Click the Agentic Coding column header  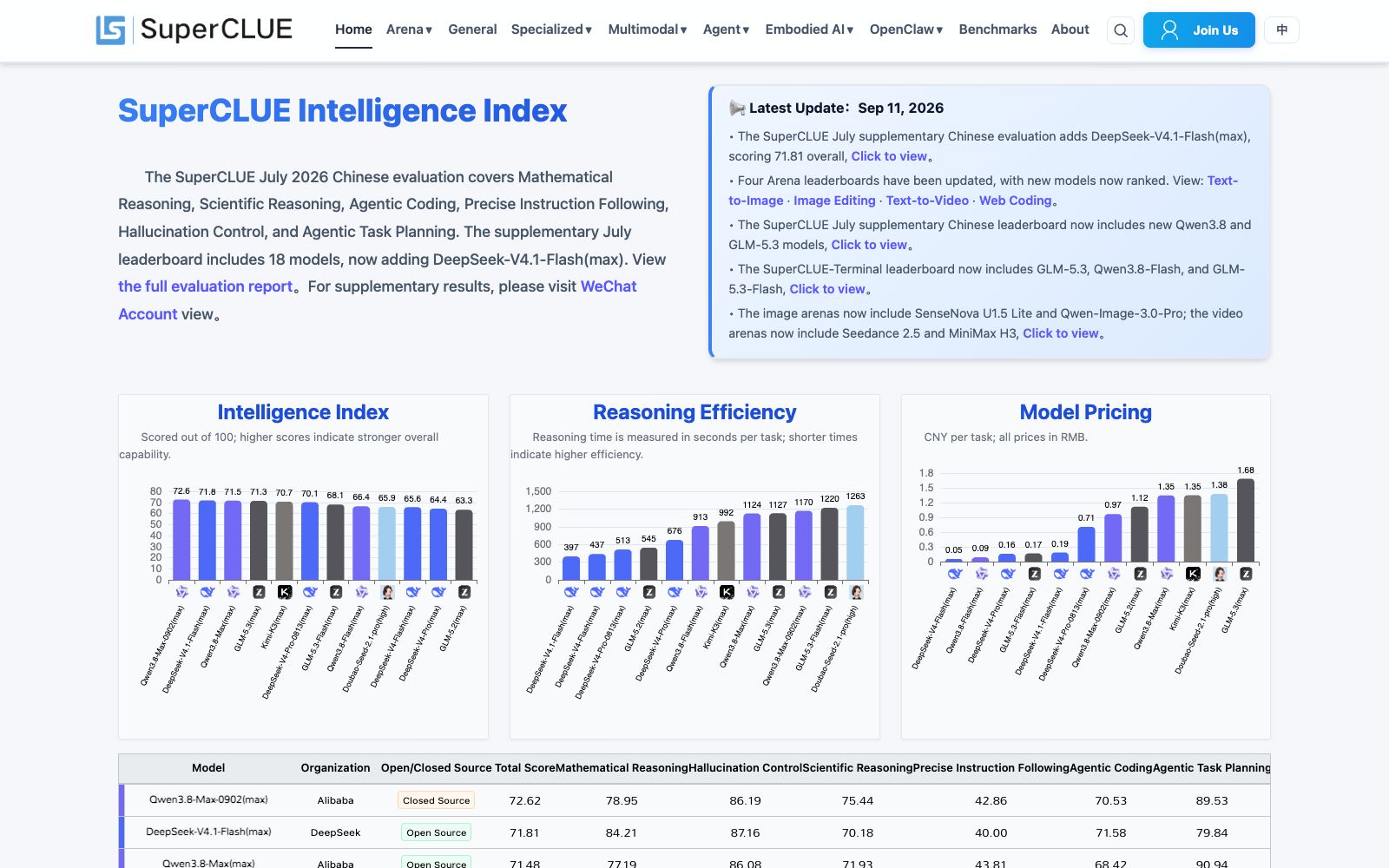tap(1111, 768)
